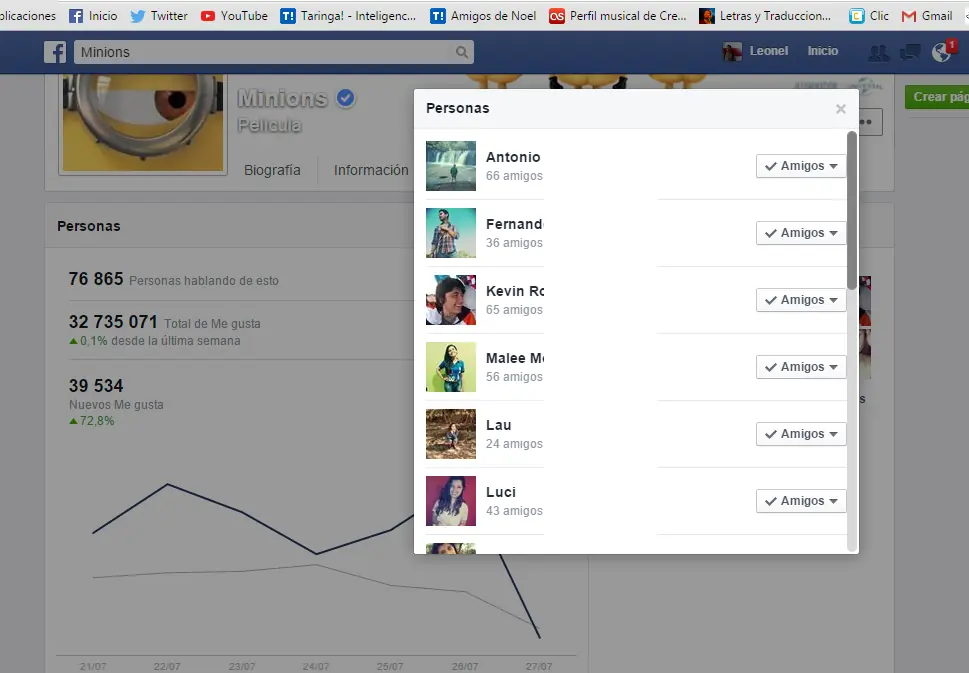This screenshot has height=673, width=969.
Task: Click the Leonel profile name link
Action: [769, 51]
